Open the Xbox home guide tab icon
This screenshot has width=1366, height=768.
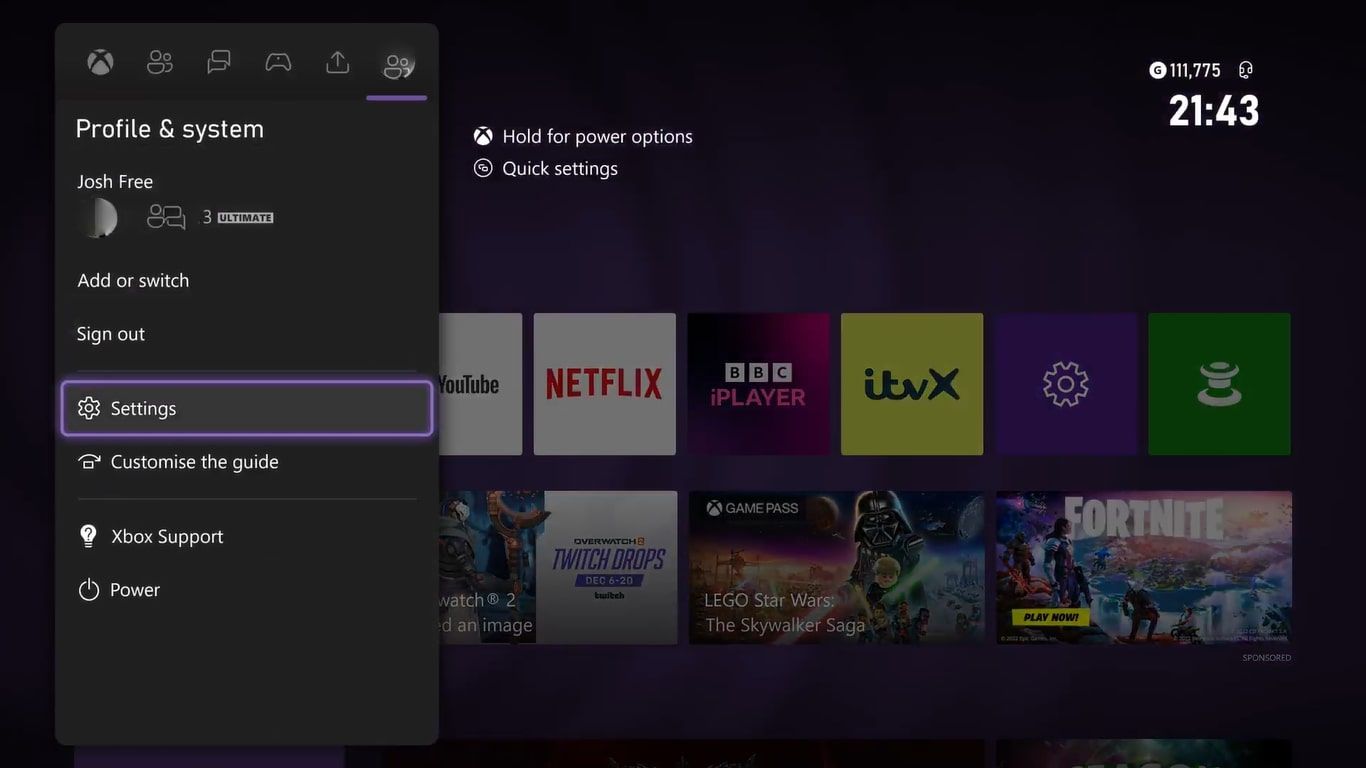pos(100,63)
